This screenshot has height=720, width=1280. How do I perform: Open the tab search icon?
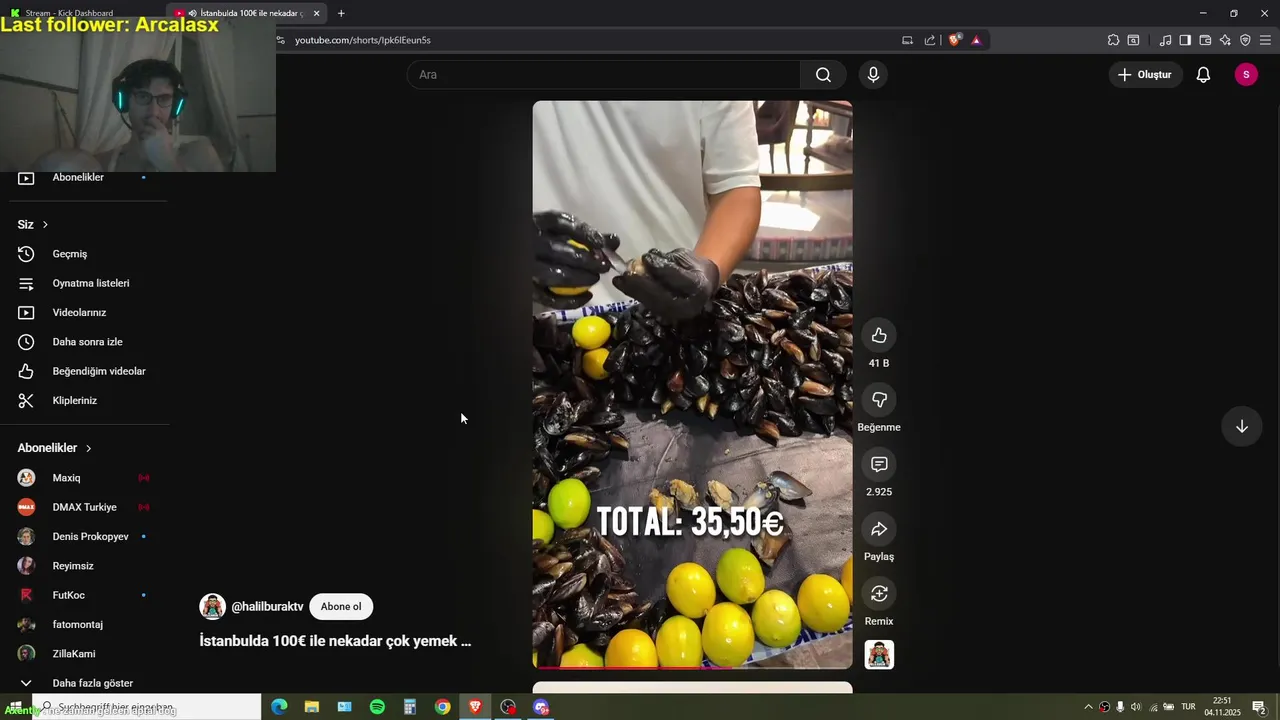point(1133,40)
